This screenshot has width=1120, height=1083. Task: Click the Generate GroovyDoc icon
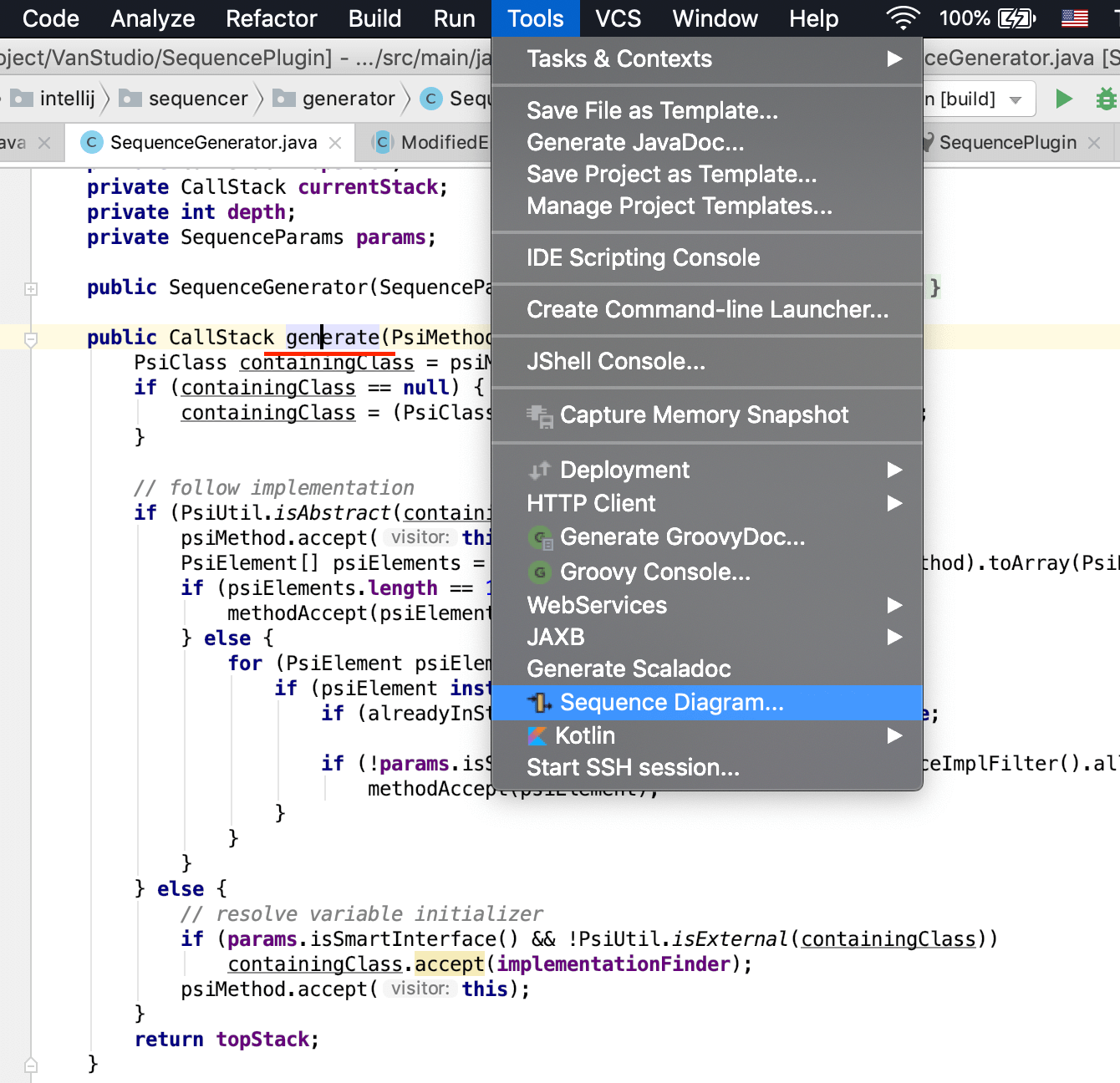point(541,538)
